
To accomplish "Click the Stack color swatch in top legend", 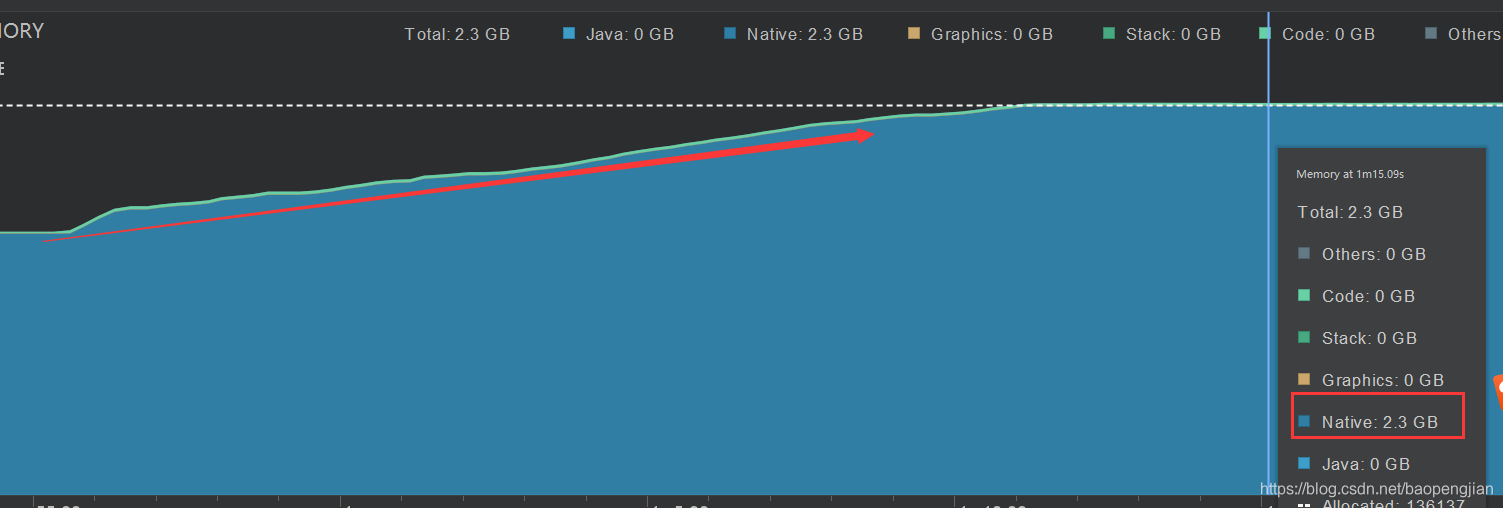I will coord(1109,34).
